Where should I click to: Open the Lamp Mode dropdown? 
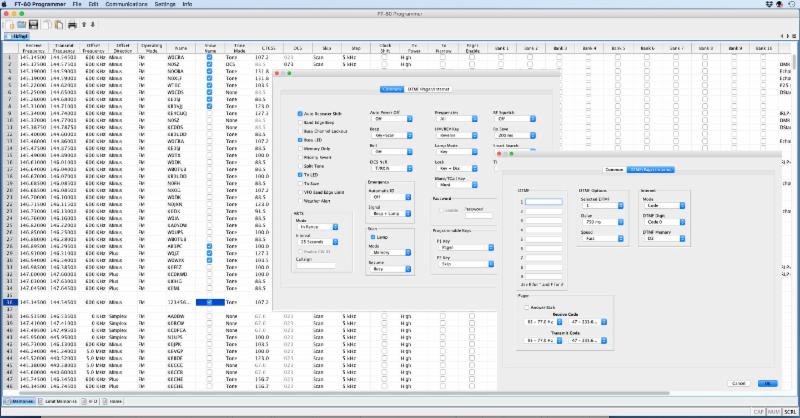pyautogui.click(x=456, y=152)
